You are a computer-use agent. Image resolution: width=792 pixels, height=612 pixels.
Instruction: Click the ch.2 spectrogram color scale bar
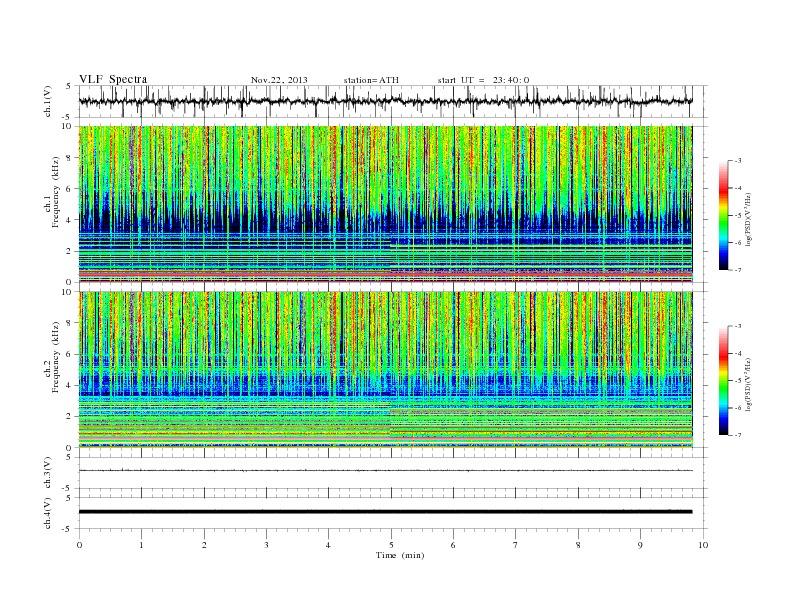click(723, 380)
